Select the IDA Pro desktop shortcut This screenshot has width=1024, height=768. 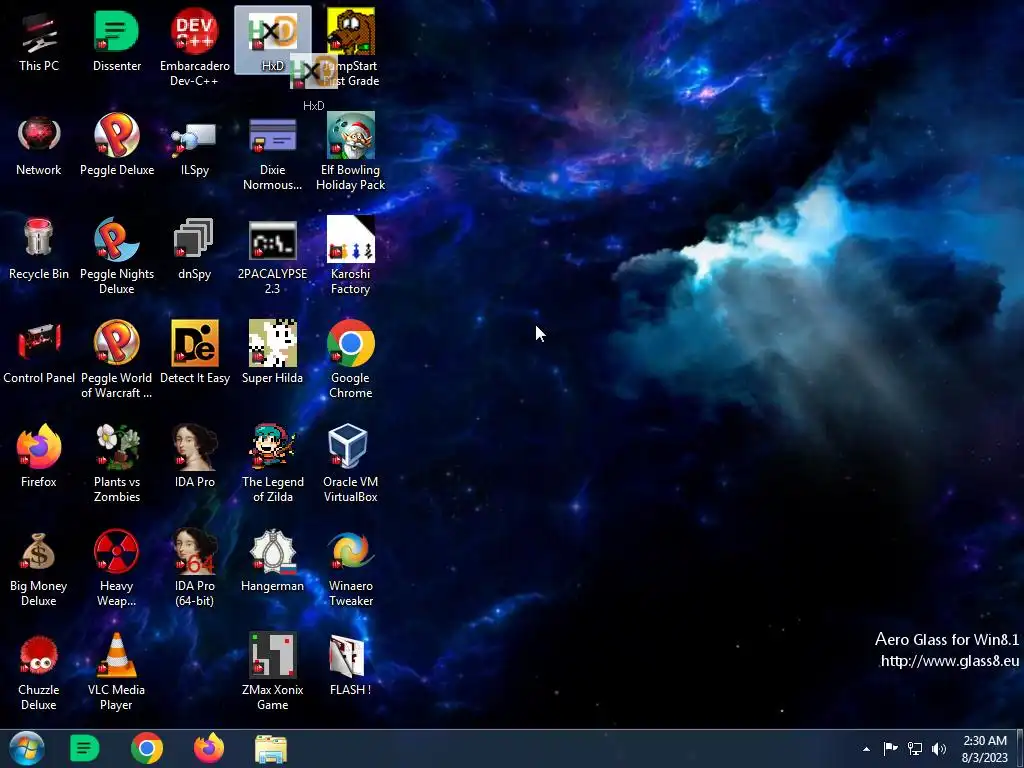tap(195, 456)
